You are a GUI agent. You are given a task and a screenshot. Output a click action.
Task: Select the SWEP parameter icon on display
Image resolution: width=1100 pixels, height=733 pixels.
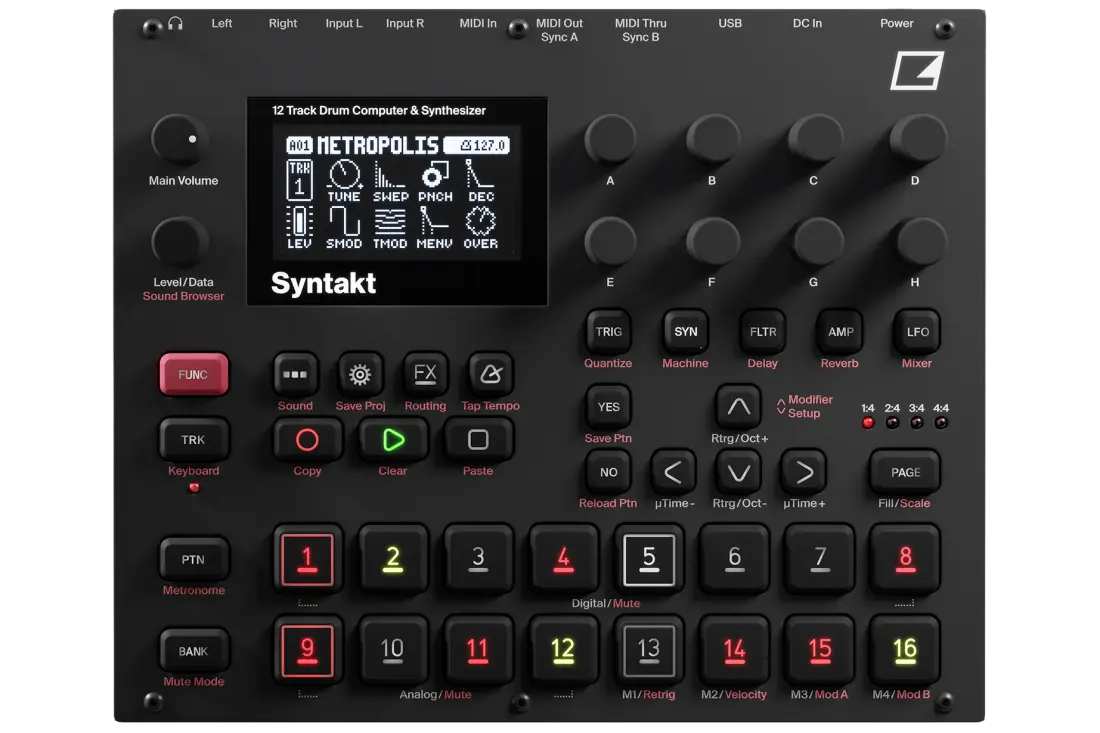[x=390, y=181]
